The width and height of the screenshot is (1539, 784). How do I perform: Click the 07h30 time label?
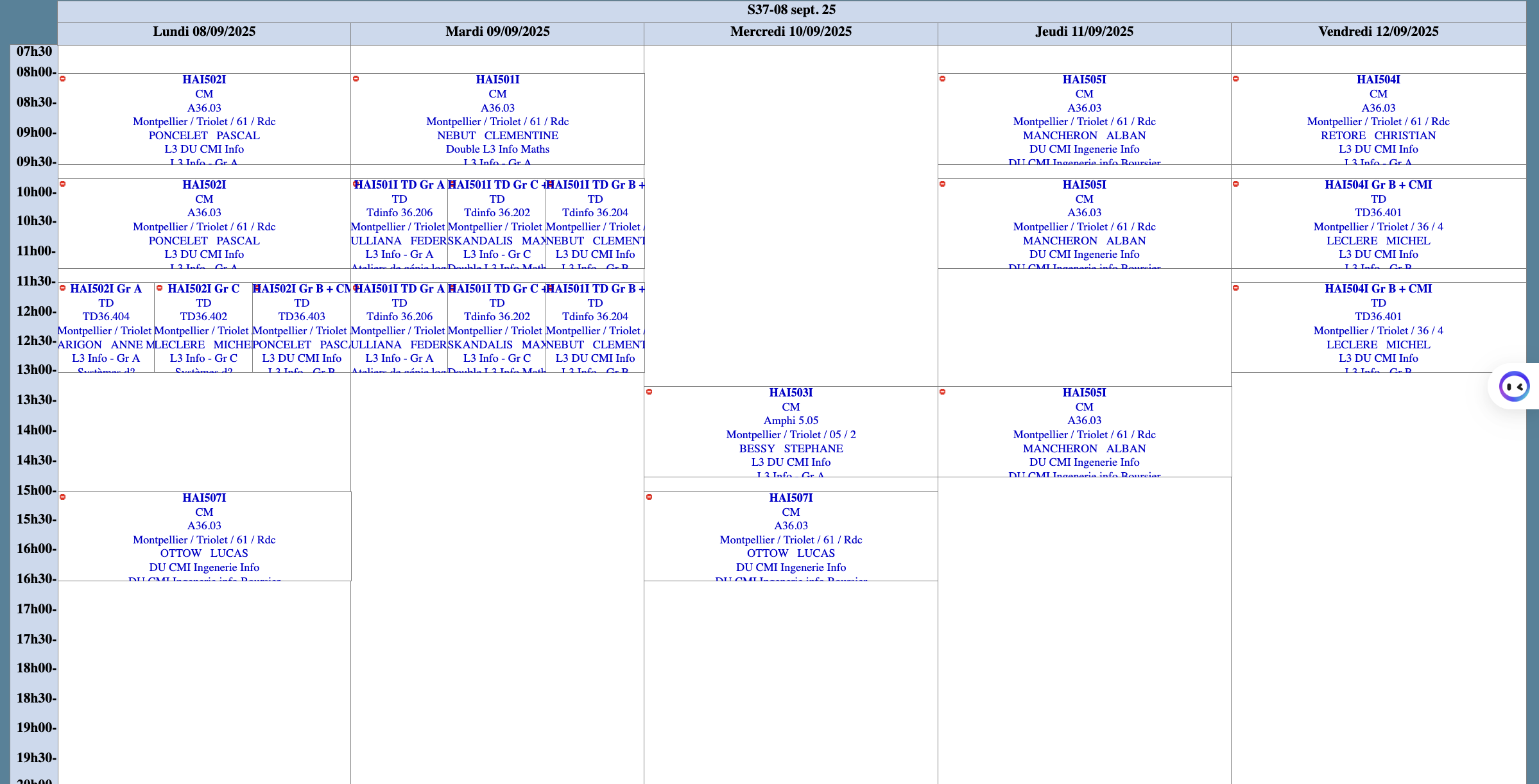(34, 52)
